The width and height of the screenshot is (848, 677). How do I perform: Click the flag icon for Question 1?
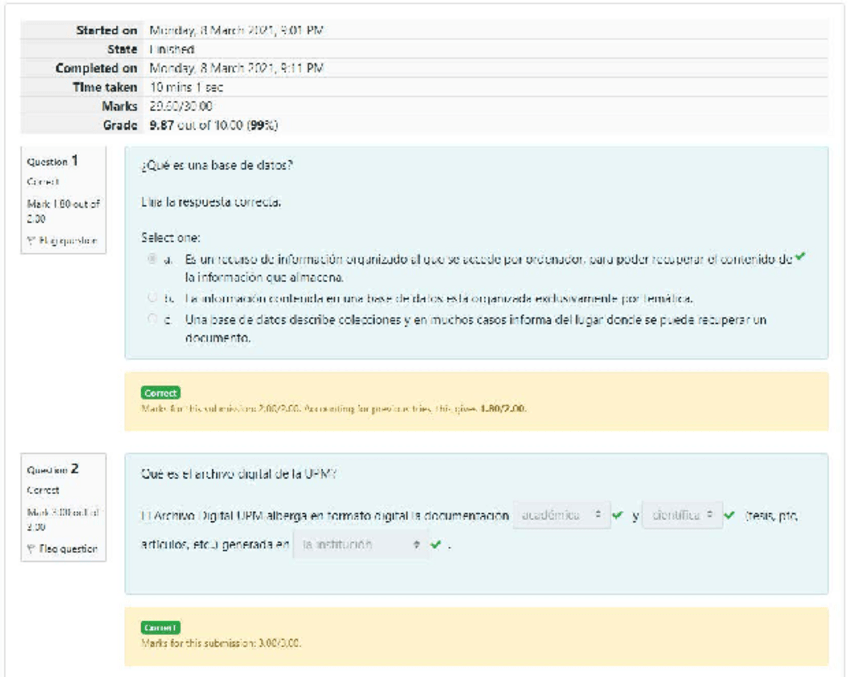31,241
